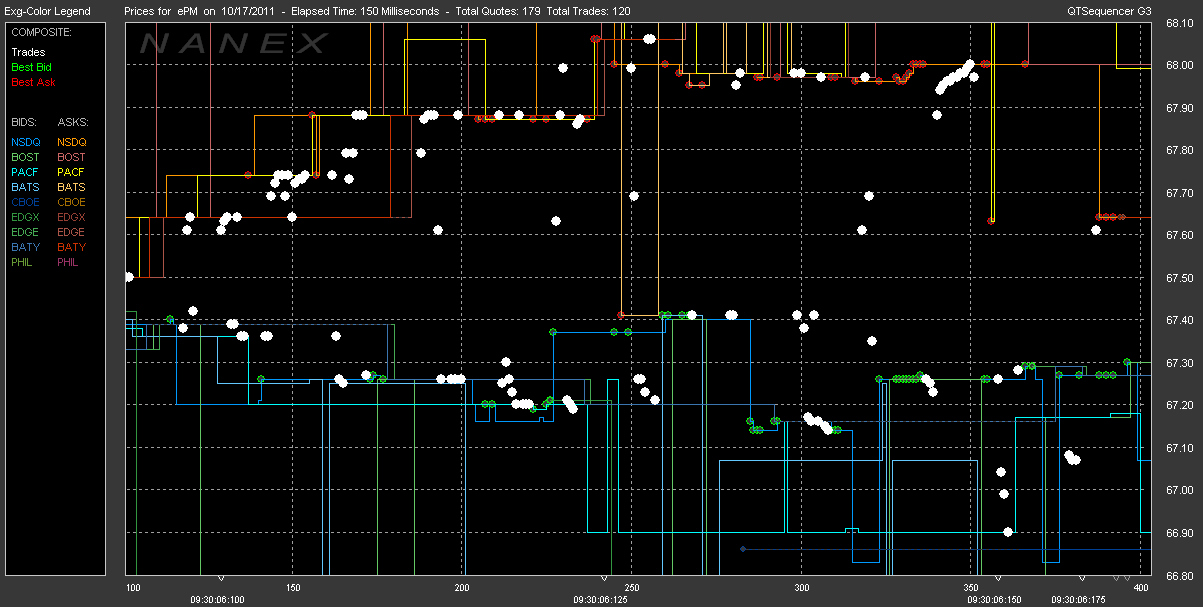Click the time marker triangle above 09:30:06:100
The height and width of the screenshot is (607, 1203).
pos(222,579)
